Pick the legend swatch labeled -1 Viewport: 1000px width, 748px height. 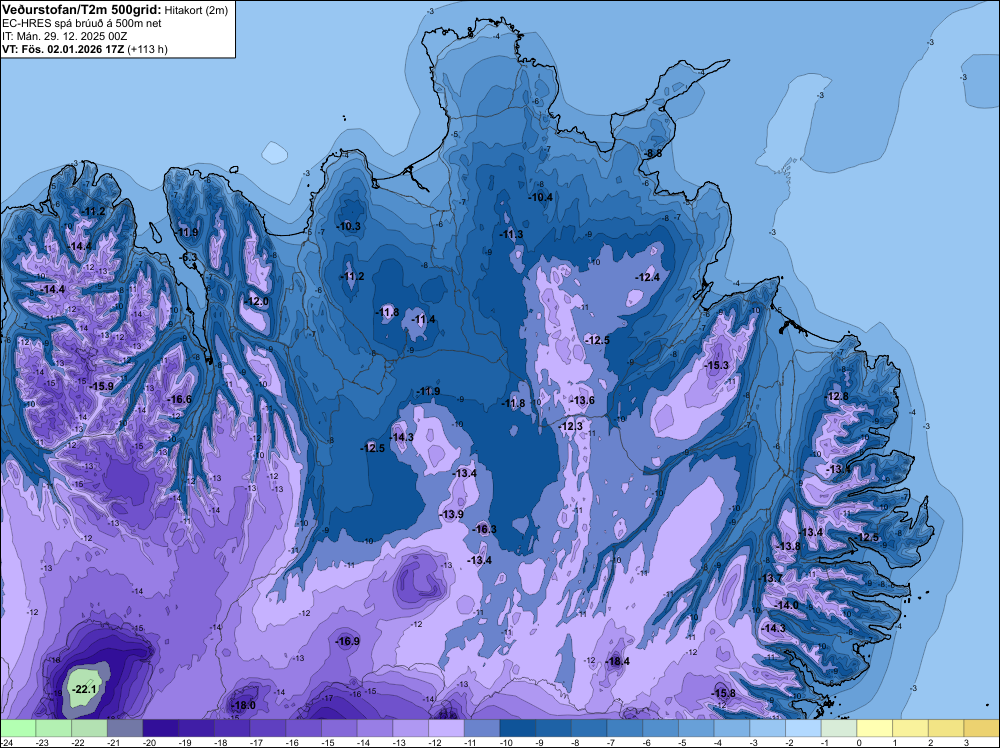pos(839,728)
